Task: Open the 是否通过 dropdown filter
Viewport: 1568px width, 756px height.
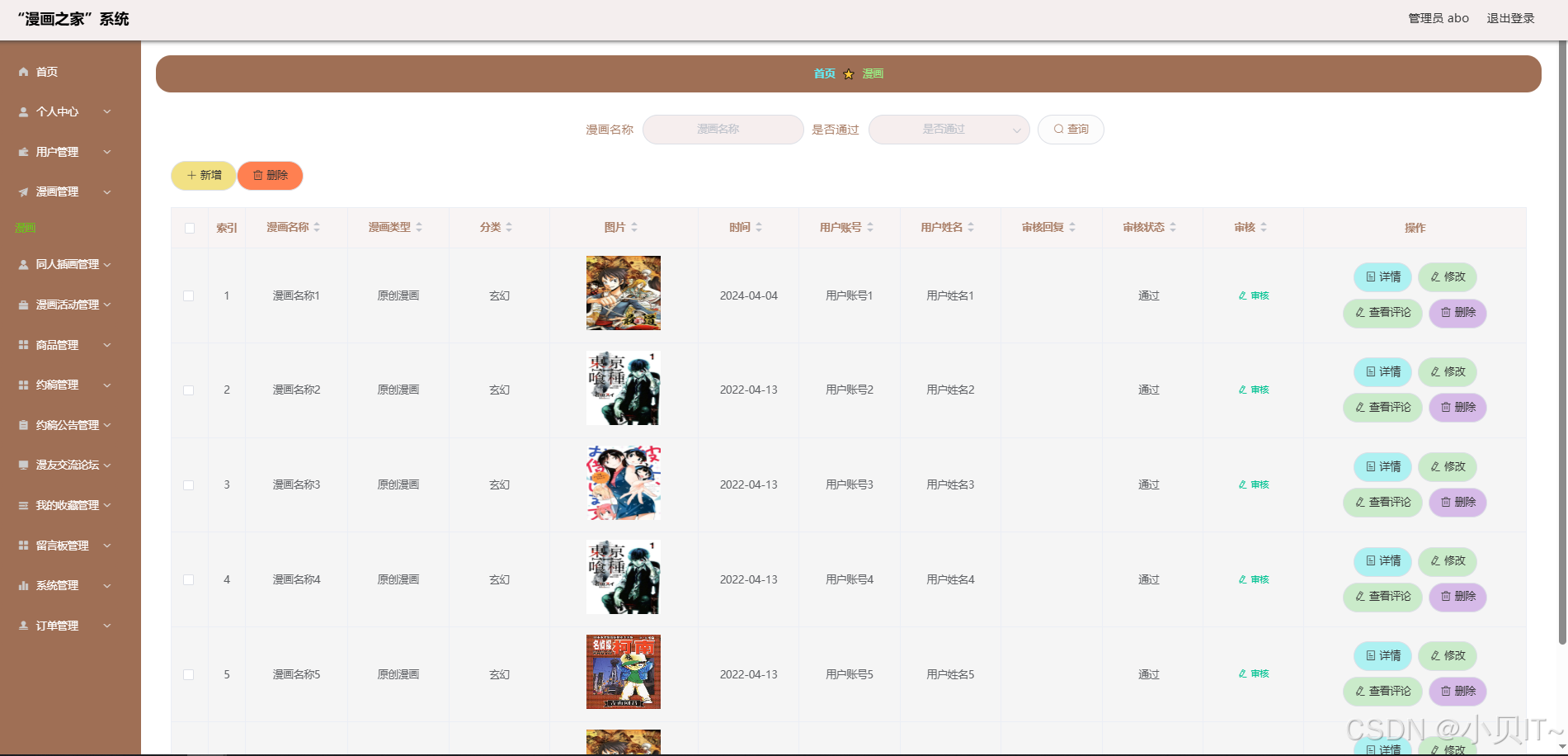Action: click(x=949, y=130)
